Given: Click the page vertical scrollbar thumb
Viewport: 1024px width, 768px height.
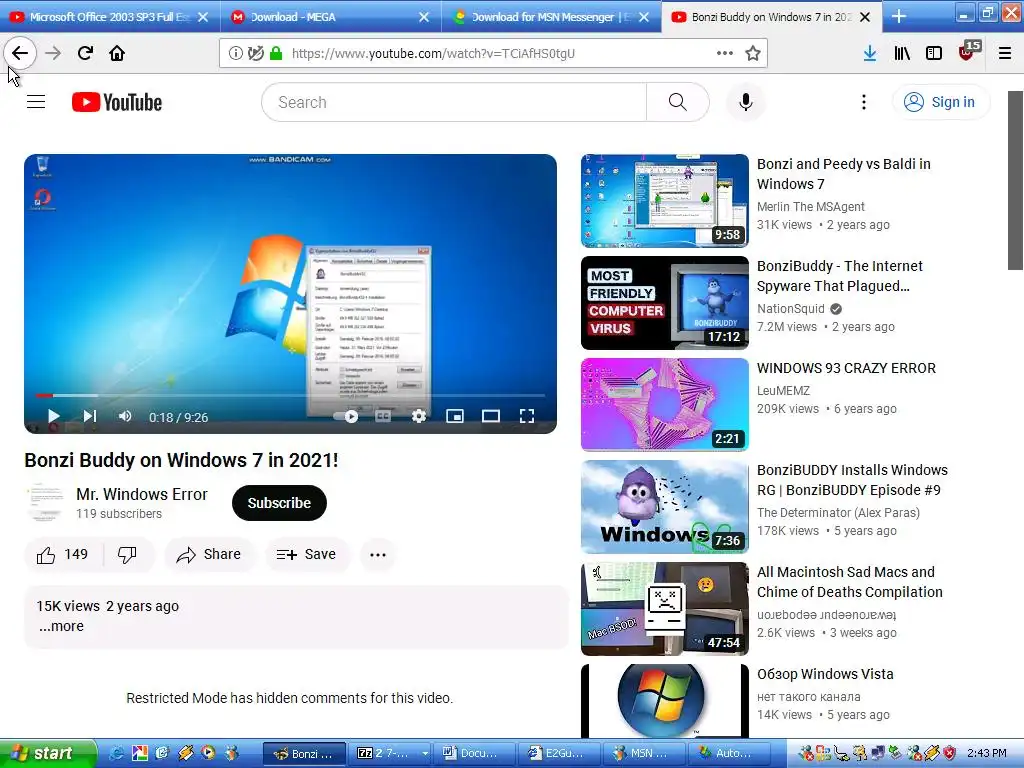Looking at the screenshot, I should 1015,180.
